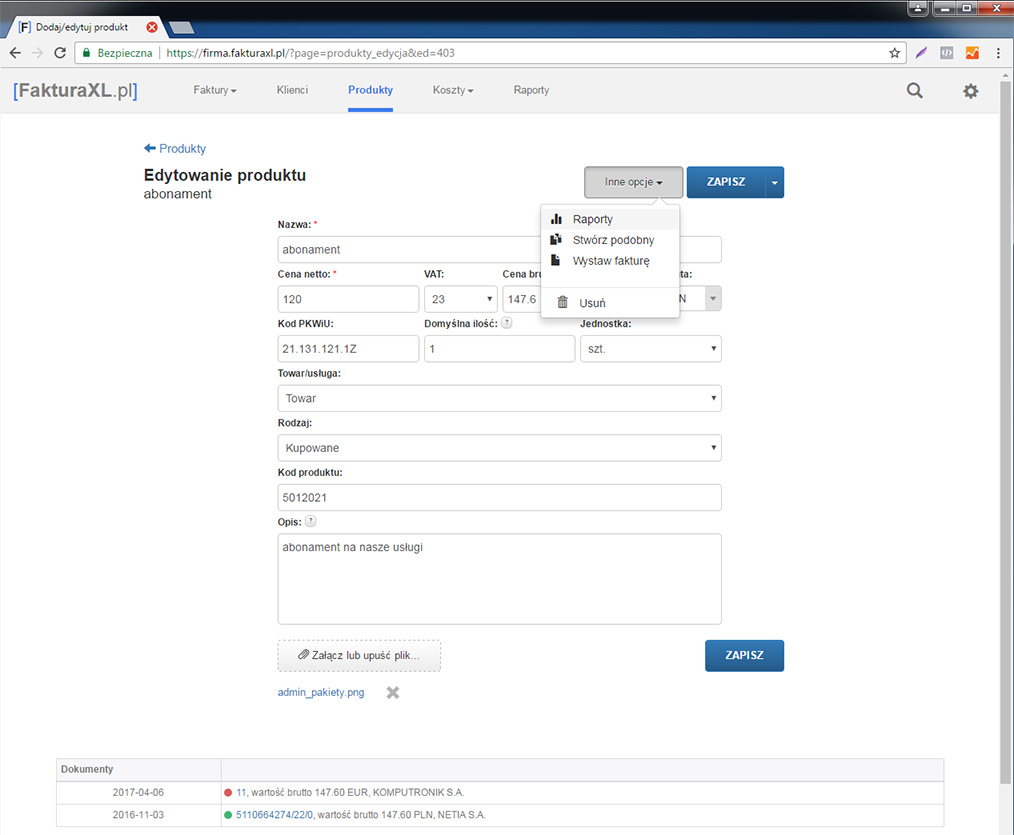
Task: Bookmark the page with the star icon
Action: [895, 53]
